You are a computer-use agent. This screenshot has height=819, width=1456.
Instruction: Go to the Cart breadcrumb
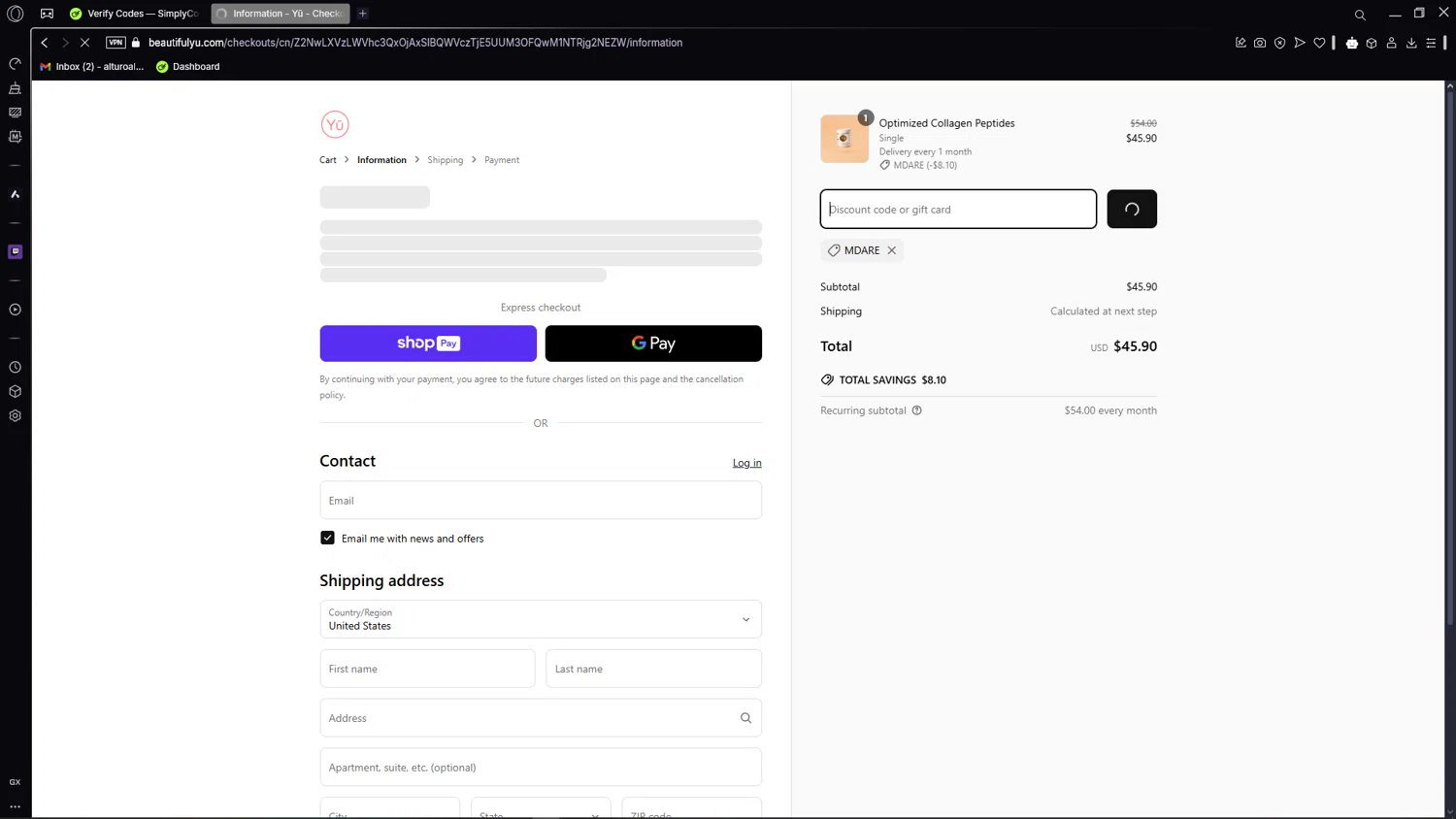pos(328,160)
